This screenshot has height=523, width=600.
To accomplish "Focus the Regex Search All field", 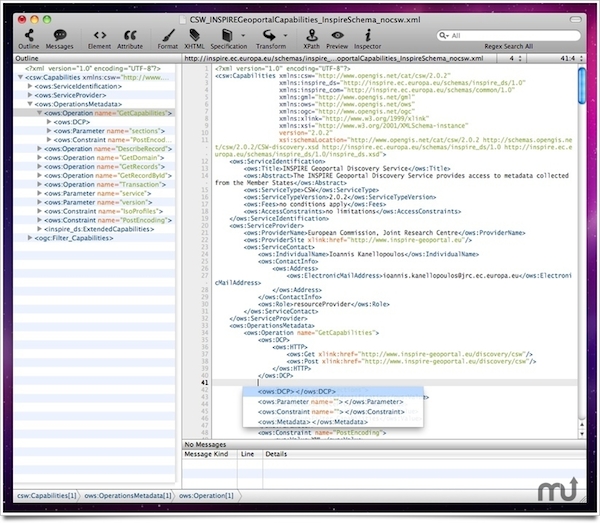I will pyautogui.click(x=509, y=36).
